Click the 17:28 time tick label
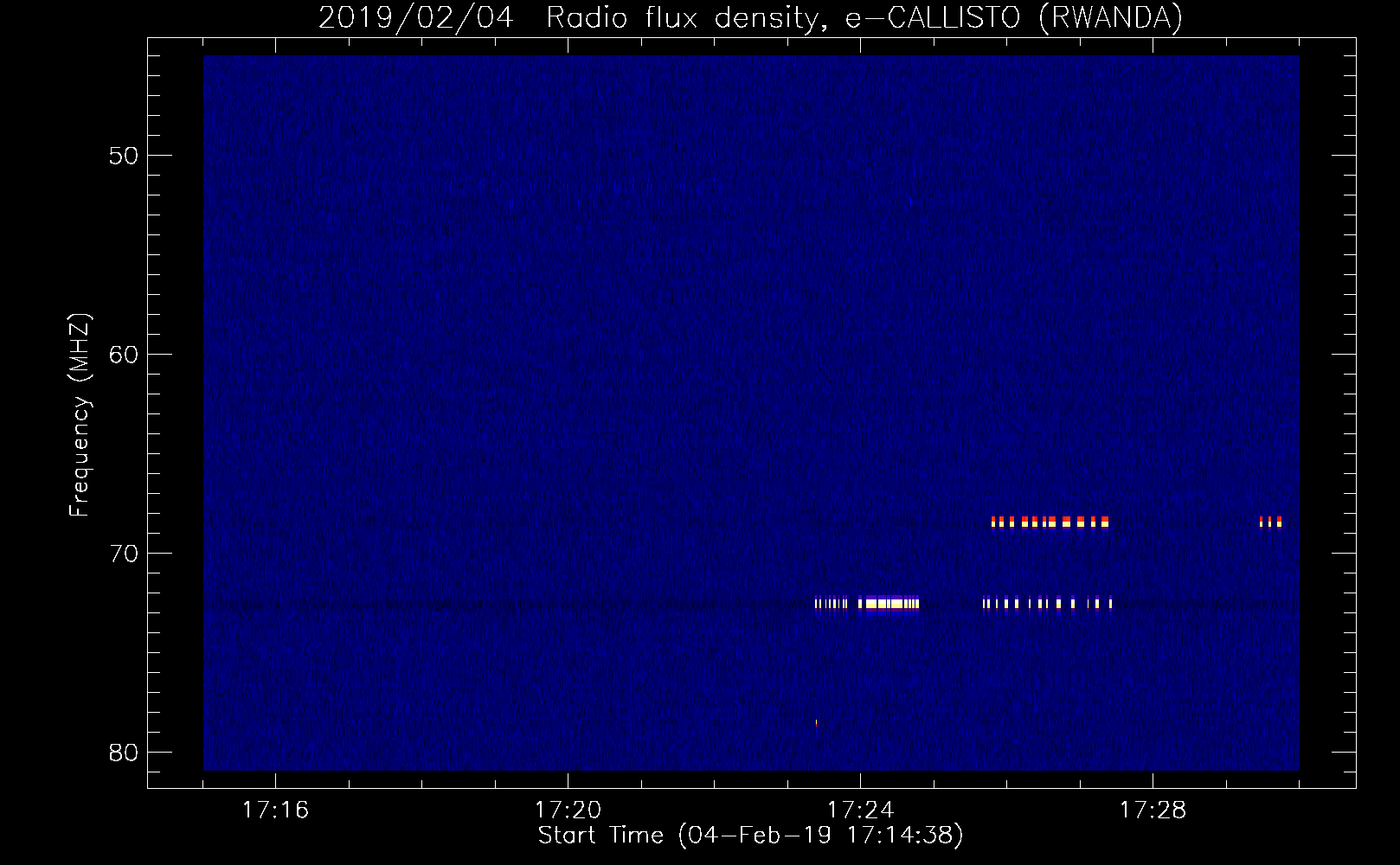This screenshot has height=865, width=1400. (x=1153, y=811)
